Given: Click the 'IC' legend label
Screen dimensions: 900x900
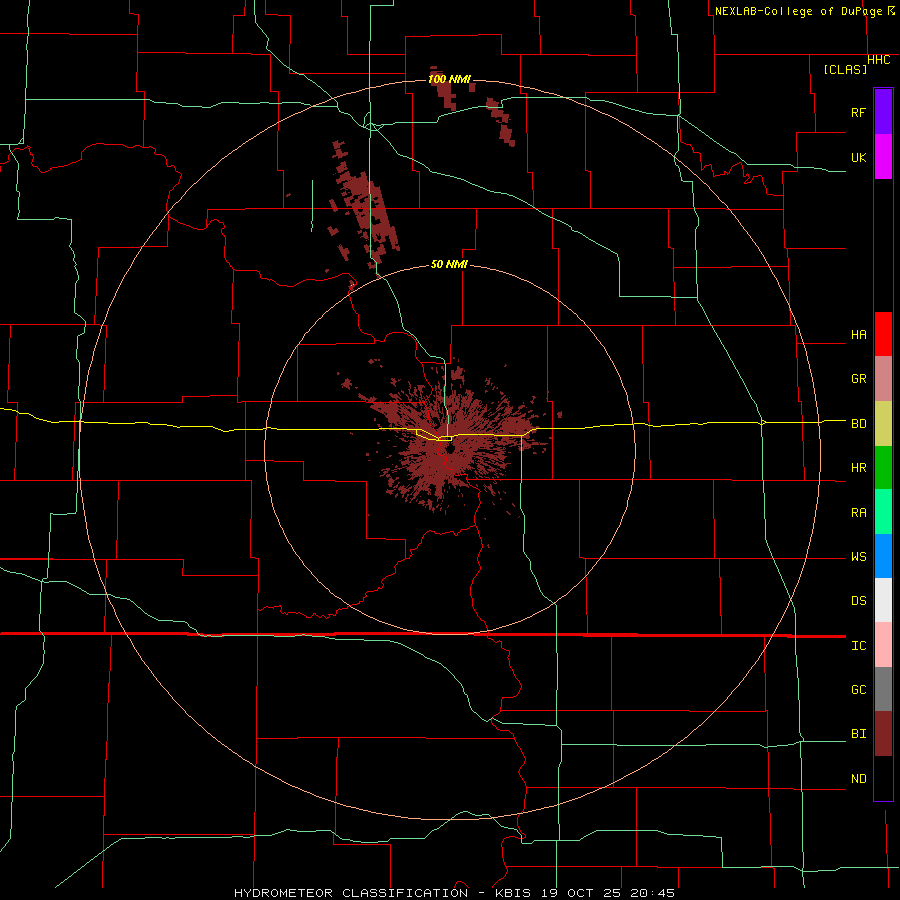Looking at the screenshot, I should pyautogui.click(x=858, y=646).
